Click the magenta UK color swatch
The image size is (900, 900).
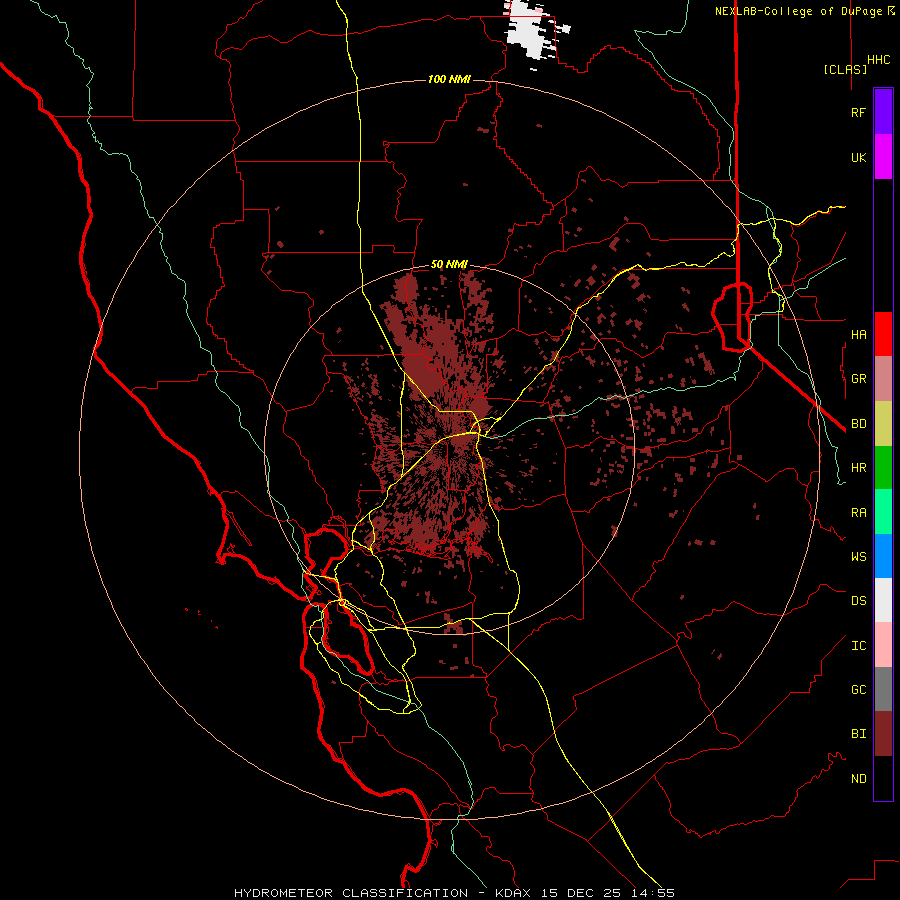click(883, 157)
